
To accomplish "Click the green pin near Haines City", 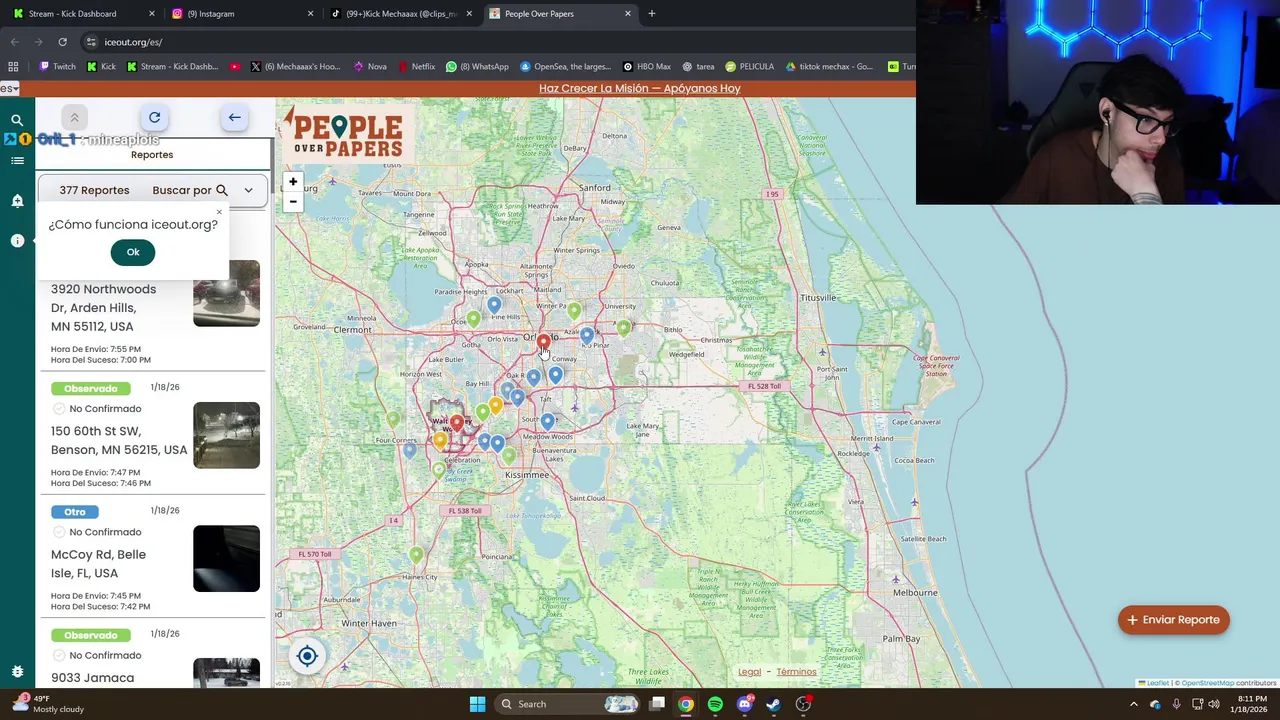I will coord(416,554).
